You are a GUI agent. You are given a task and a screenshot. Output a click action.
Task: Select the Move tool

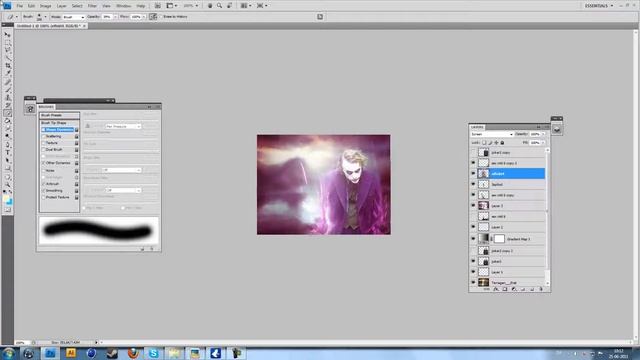8,35
